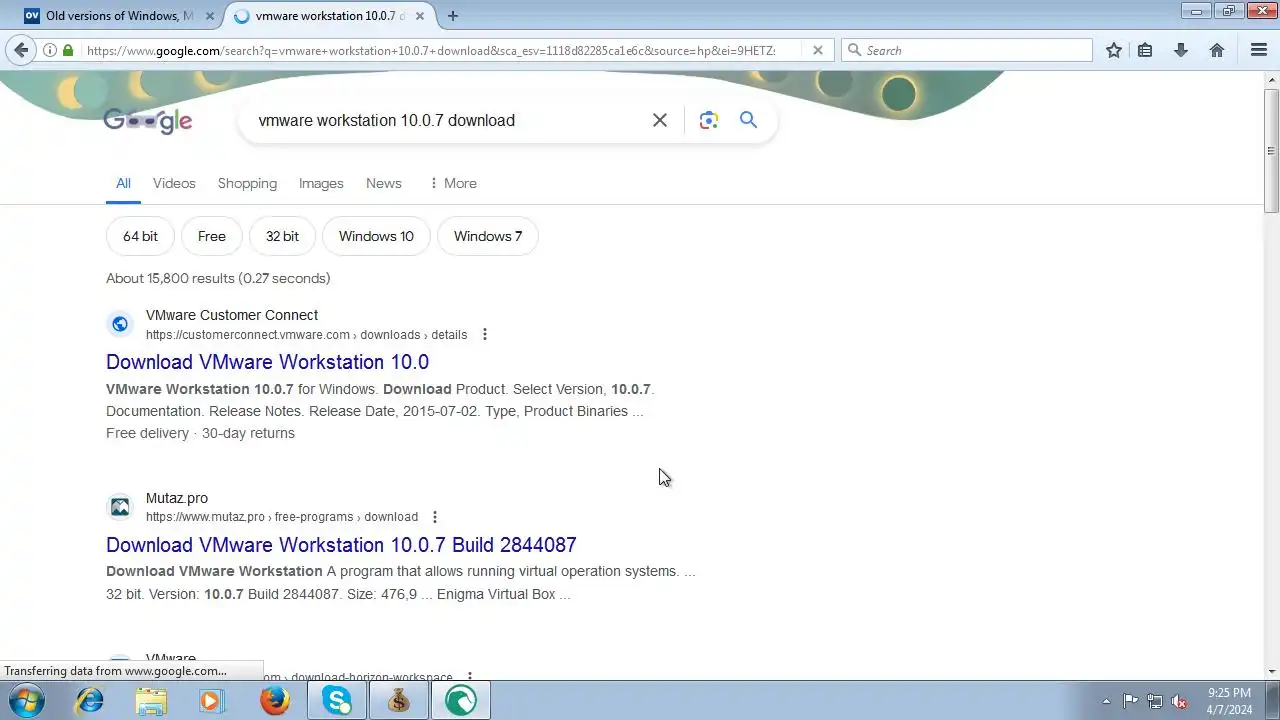
Task: Apply the Free filter chip
Action: tap(212, 236)
